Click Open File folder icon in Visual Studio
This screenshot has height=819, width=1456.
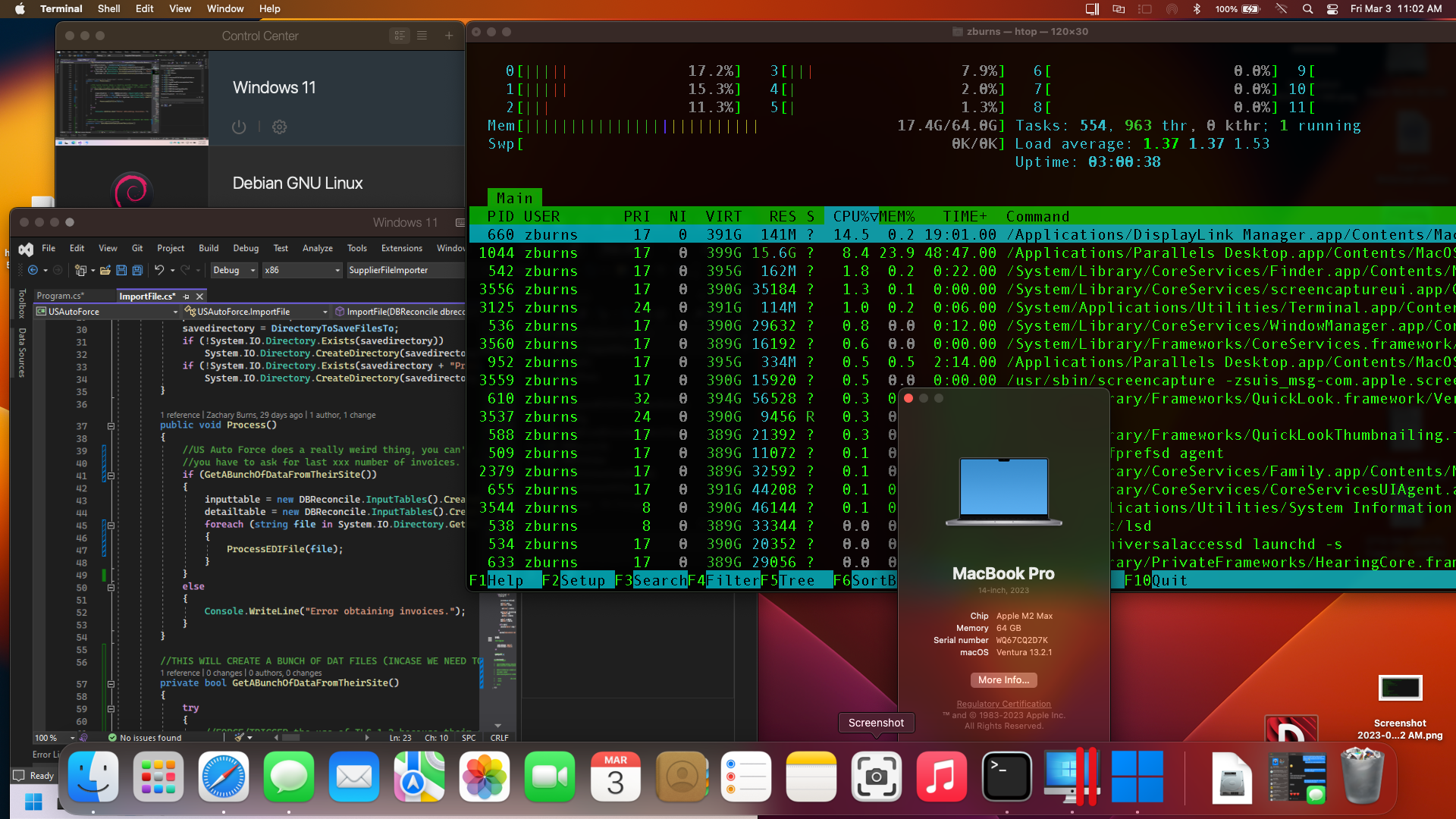click(x=105, y=270)
